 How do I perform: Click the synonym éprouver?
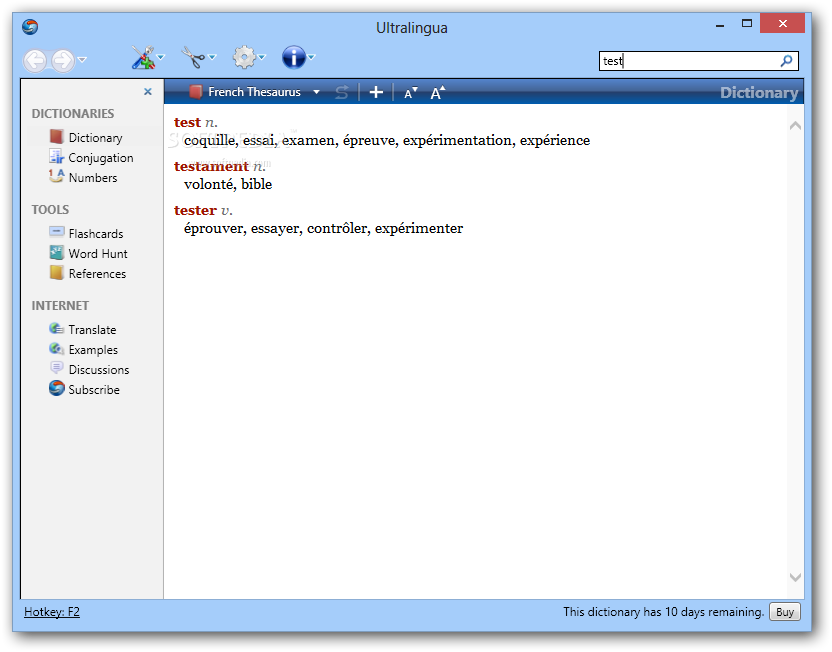[214, 229]
